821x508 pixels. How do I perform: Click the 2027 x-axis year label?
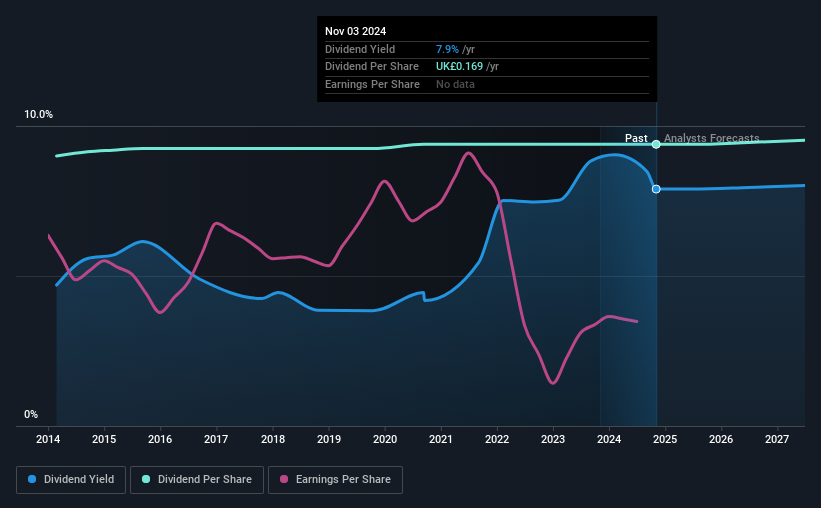777,439
